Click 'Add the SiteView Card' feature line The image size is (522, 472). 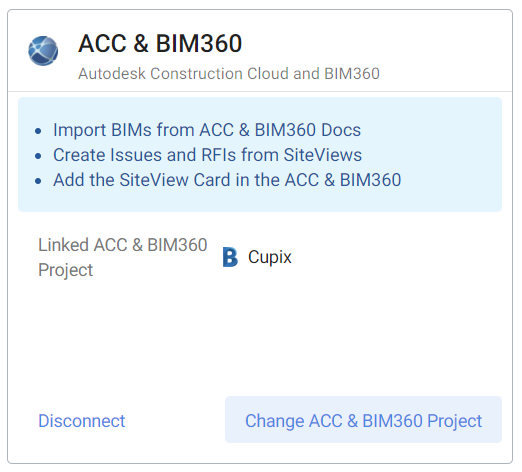tap(227, 180)
